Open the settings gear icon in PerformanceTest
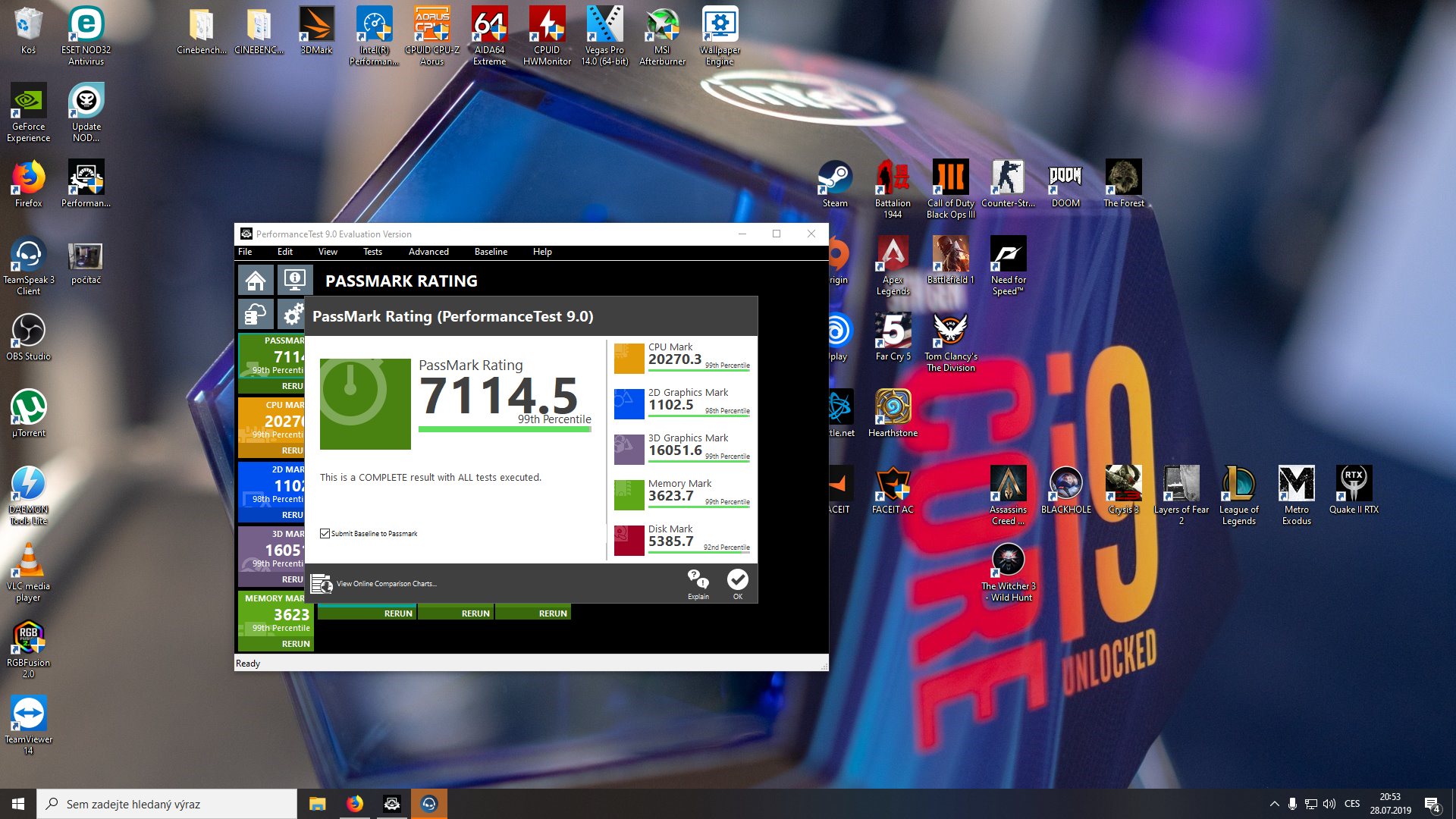This screenshot has width=1456, height=819. [x=292, y=313]
